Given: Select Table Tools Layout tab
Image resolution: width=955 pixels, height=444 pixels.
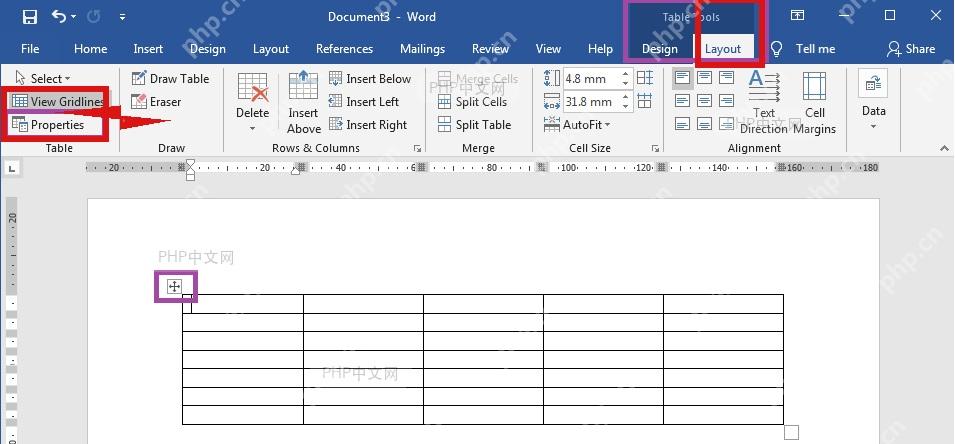Looking at the screenshot, I should coord(723,49).
